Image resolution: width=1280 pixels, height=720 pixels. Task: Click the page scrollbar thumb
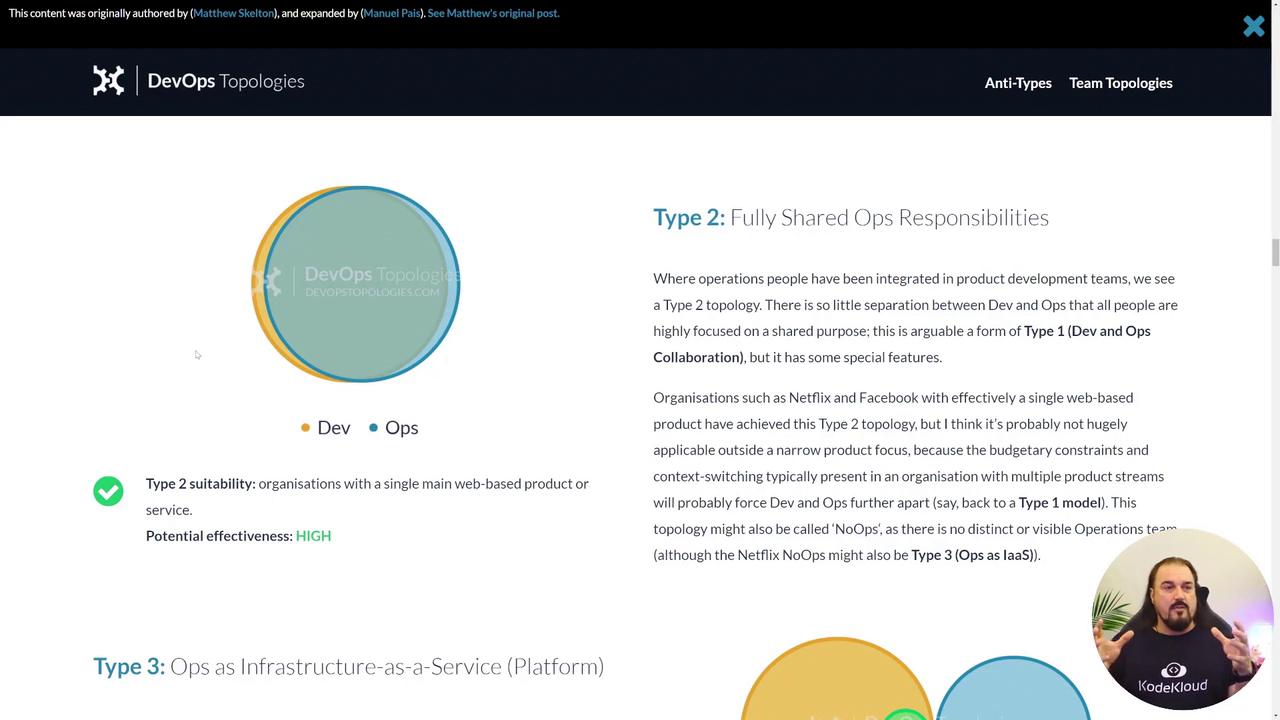(x=1274, y=252)
